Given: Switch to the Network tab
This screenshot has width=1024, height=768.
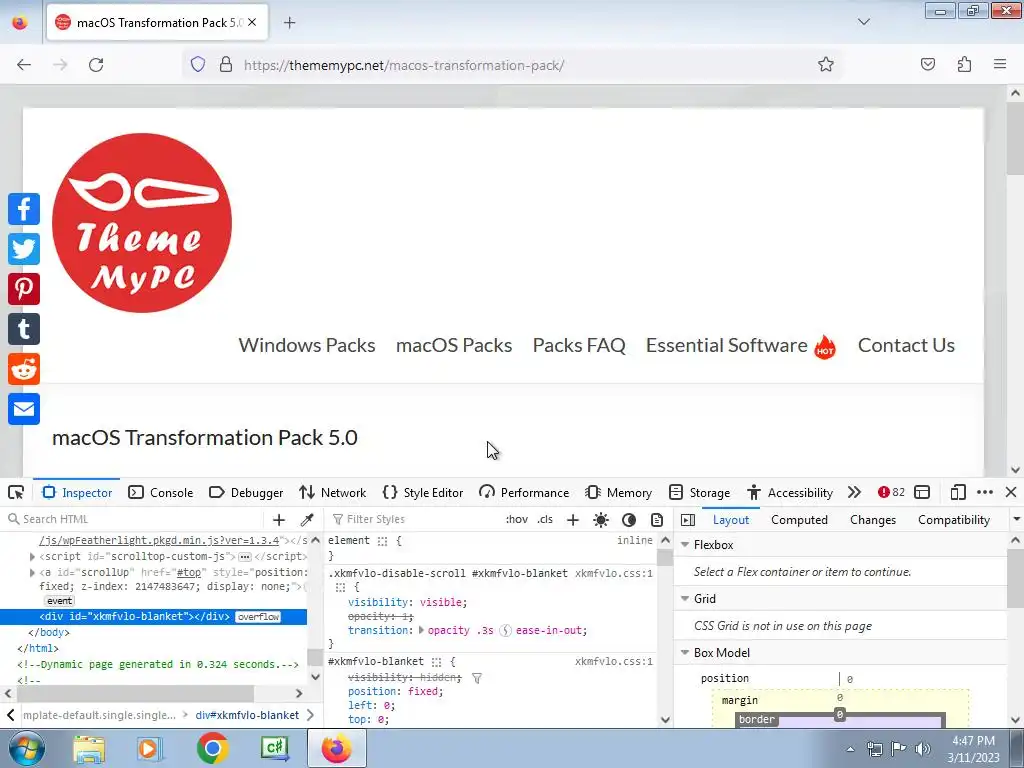Looking at the screenshot, I should click(x=332, y=492).
